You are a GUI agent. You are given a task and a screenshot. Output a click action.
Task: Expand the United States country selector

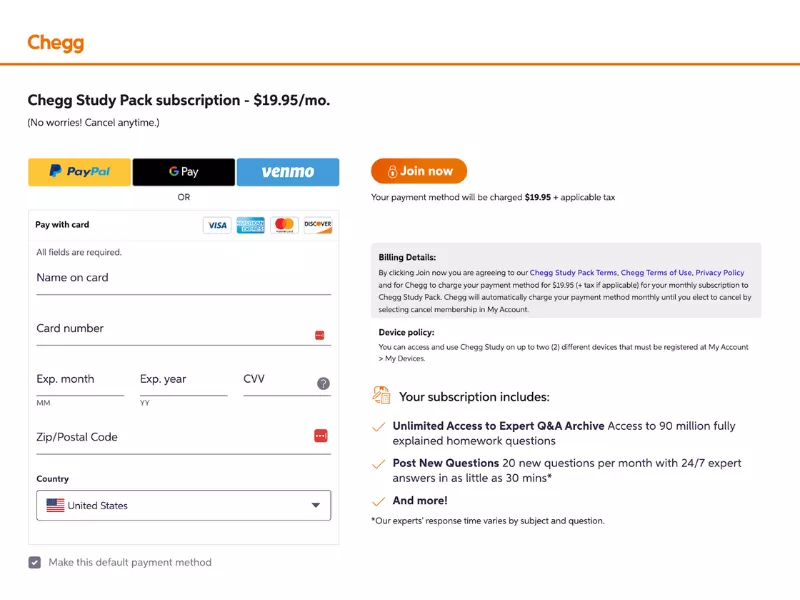(183, 505)
